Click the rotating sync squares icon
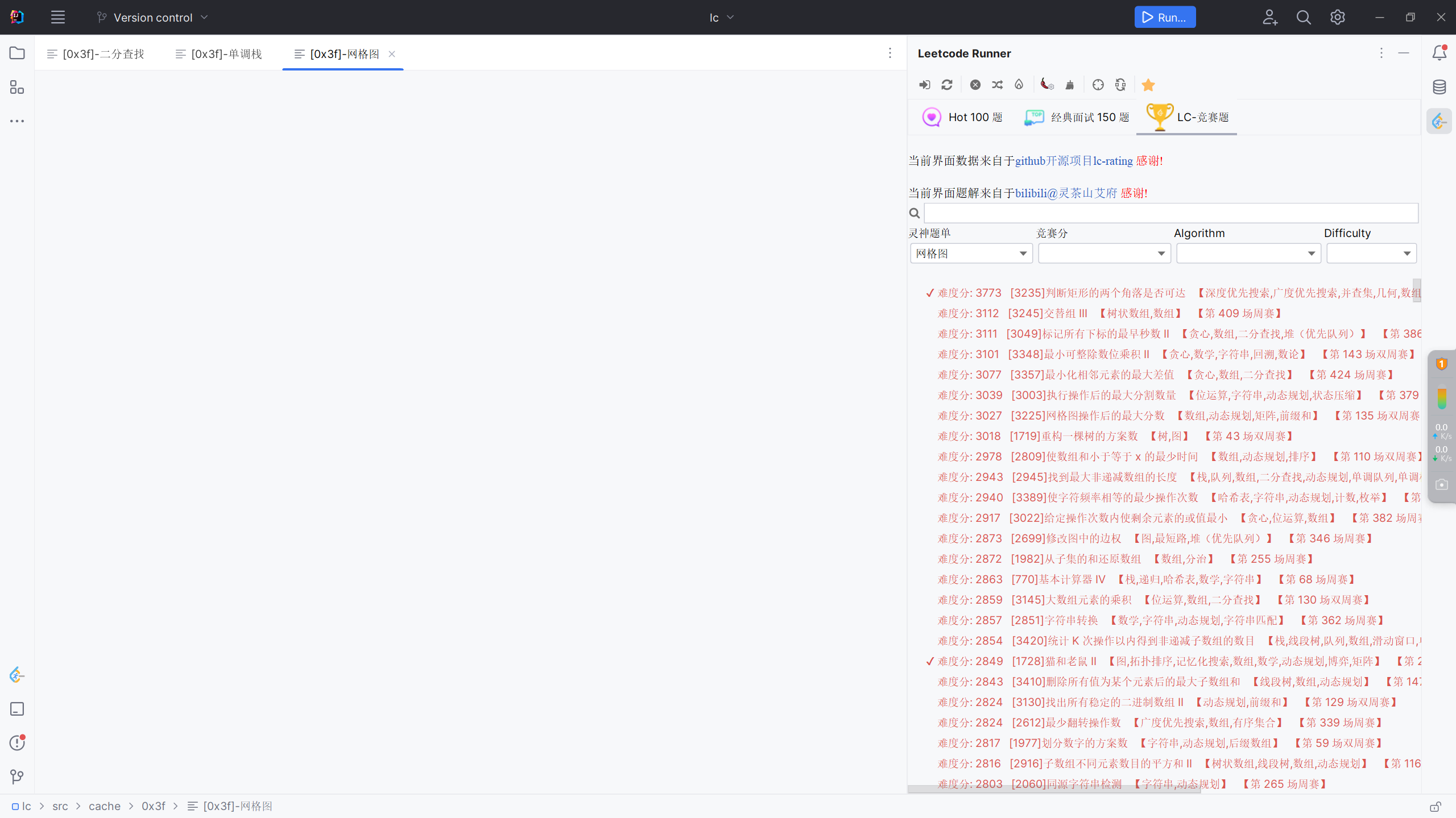Viewport: 1456px width, 818px height. 1120,85
